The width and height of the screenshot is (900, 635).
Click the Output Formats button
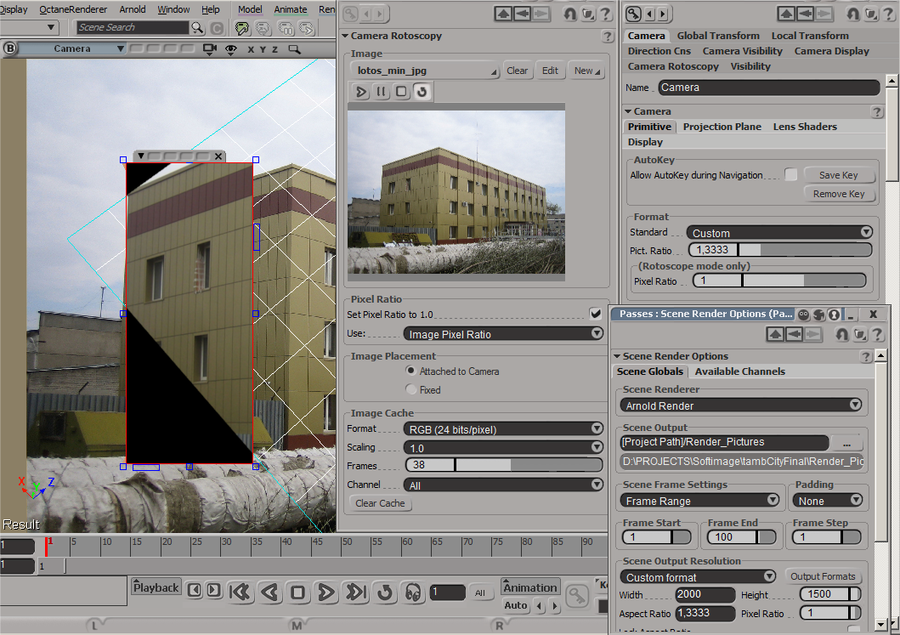[x=823, y=576]
